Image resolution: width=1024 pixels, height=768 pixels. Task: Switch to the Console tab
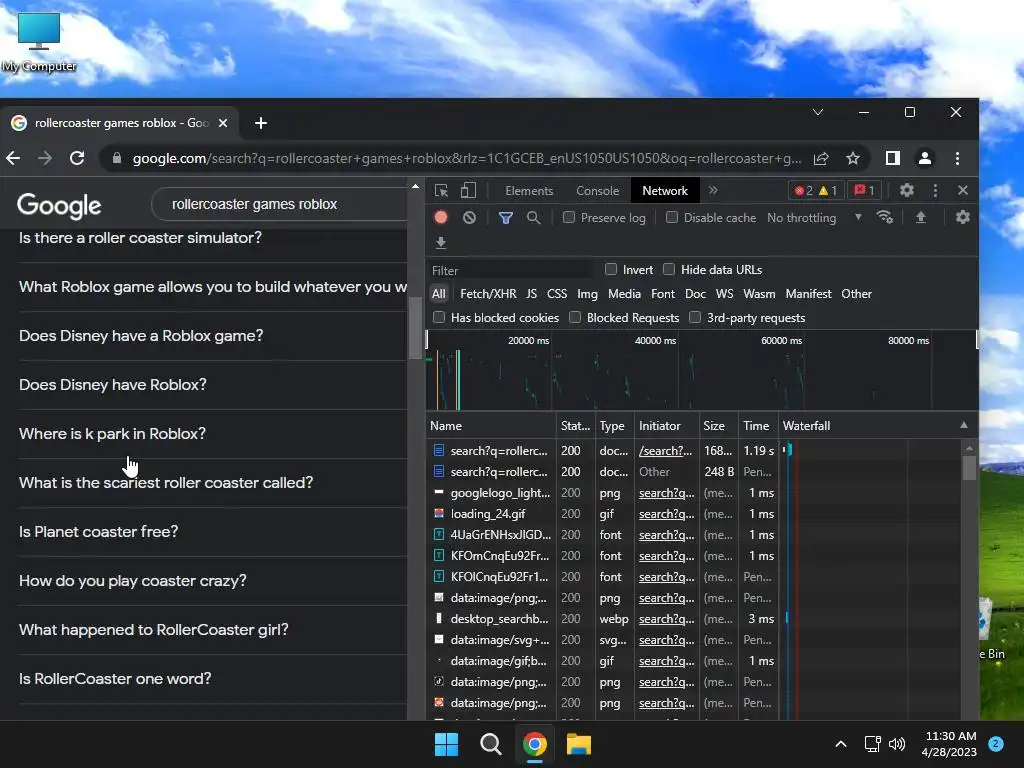[x=598, y=191]
